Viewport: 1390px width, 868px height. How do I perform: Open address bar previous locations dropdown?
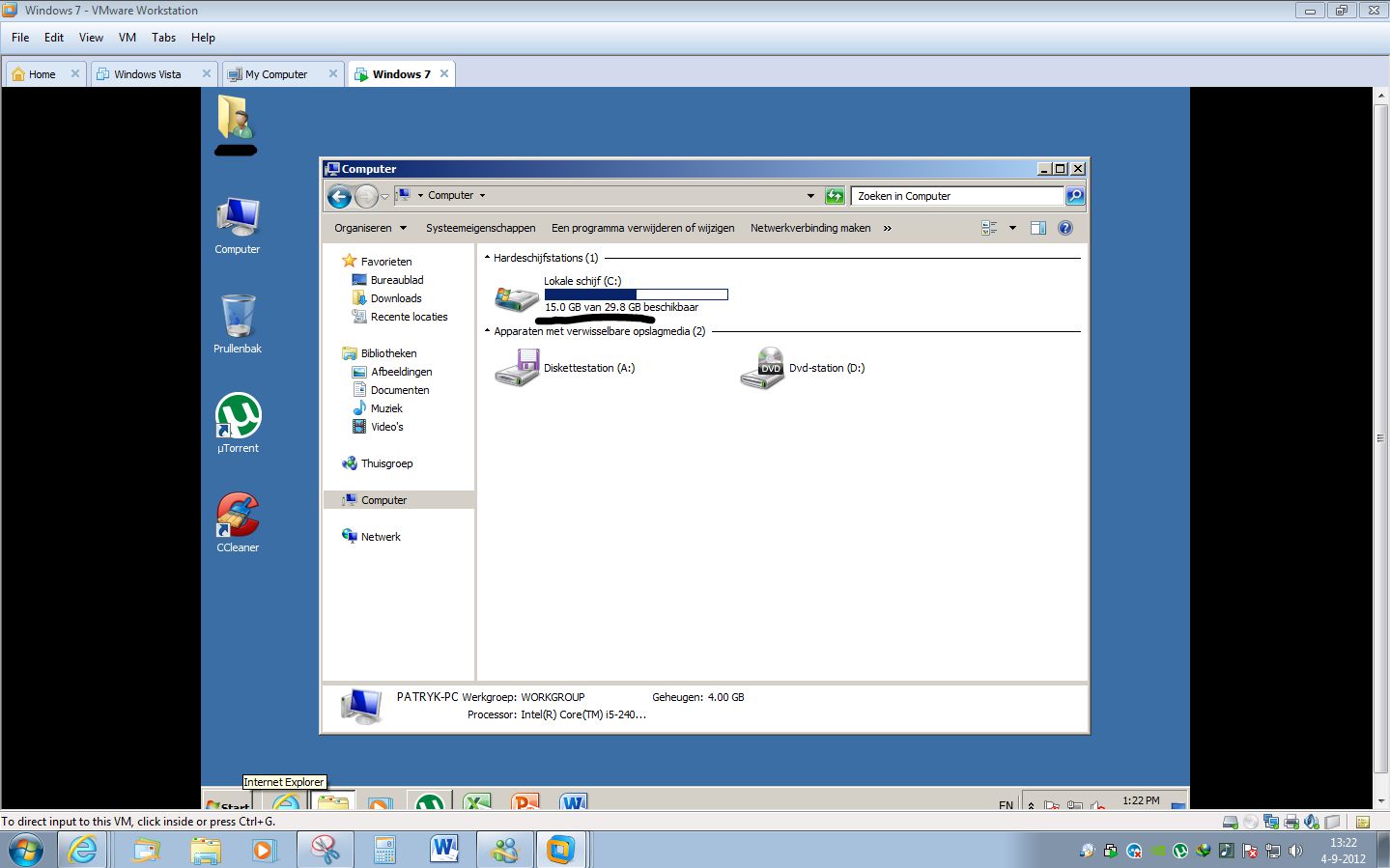pyautogui.click(x=810, y=196)
